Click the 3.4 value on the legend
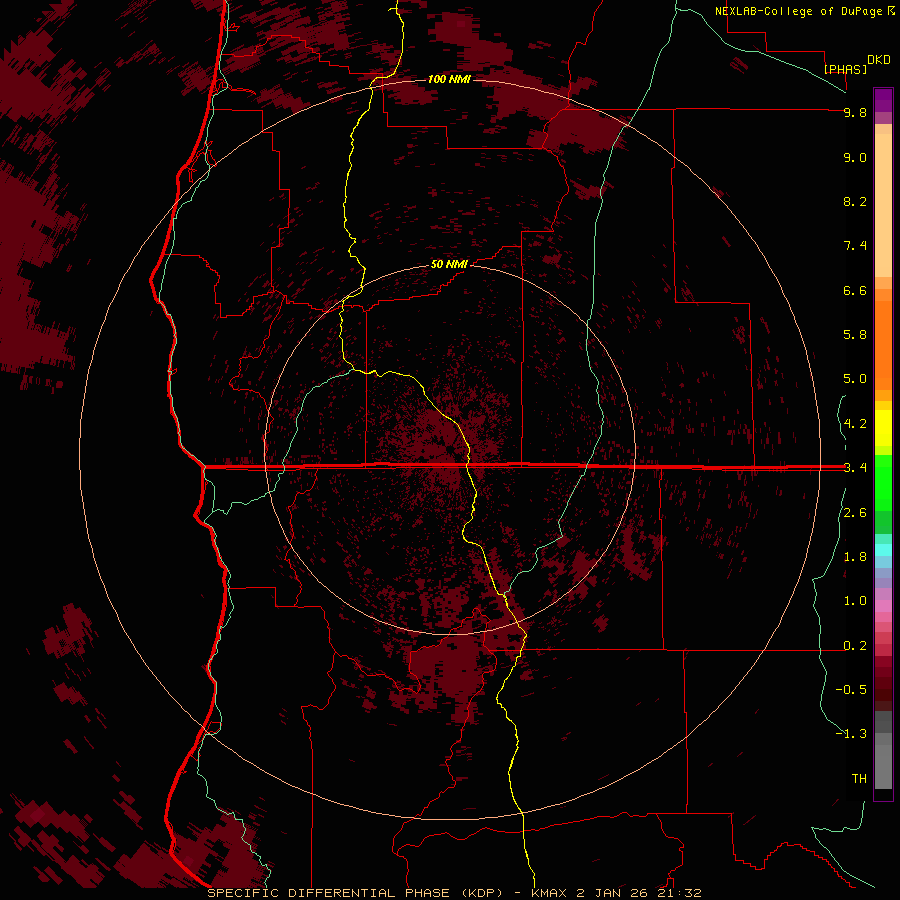 coord(855,468)
